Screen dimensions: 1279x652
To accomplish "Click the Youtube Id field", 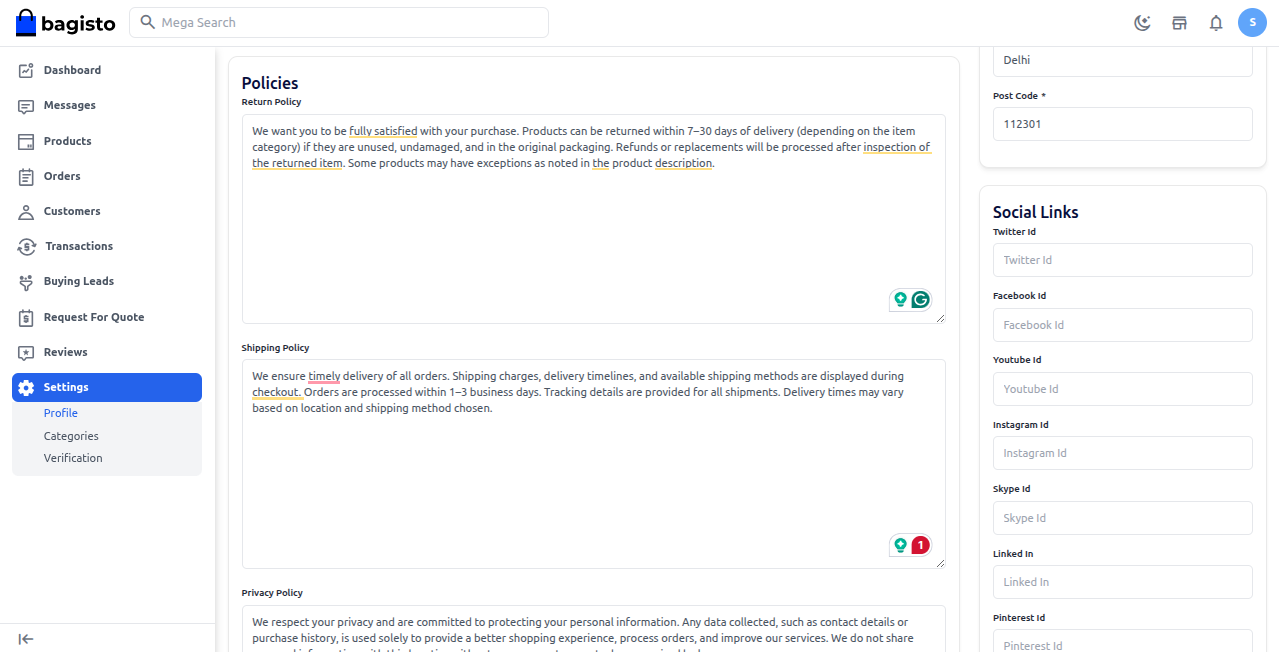I will click(x=1122, y=389).
